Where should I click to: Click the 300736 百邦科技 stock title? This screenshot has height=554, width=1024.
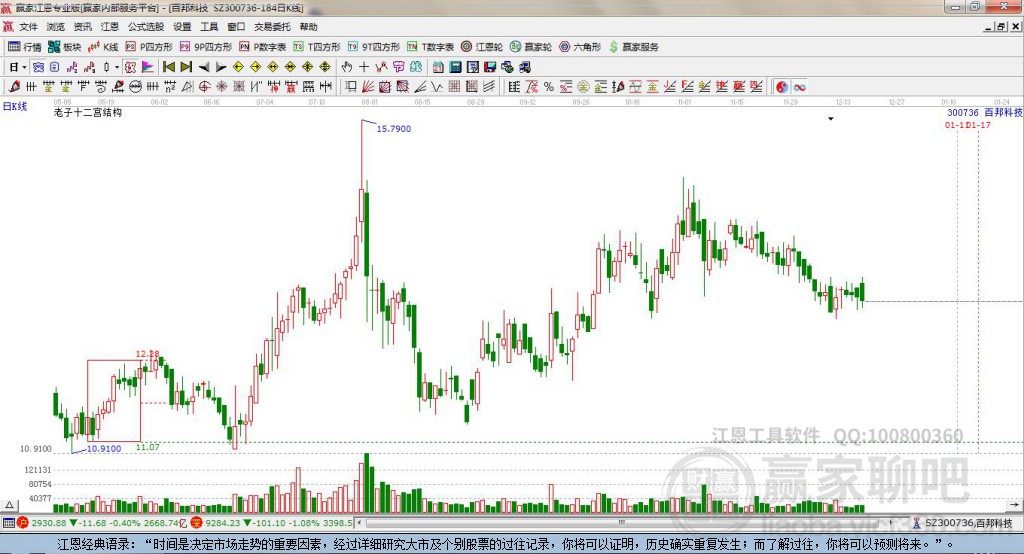click(985, 112)
